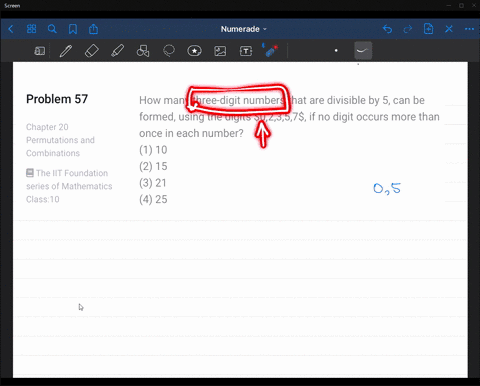Click 'once in each number?' text
The width and height of the screenshot is (480, 386).
(x=191, y=133)
